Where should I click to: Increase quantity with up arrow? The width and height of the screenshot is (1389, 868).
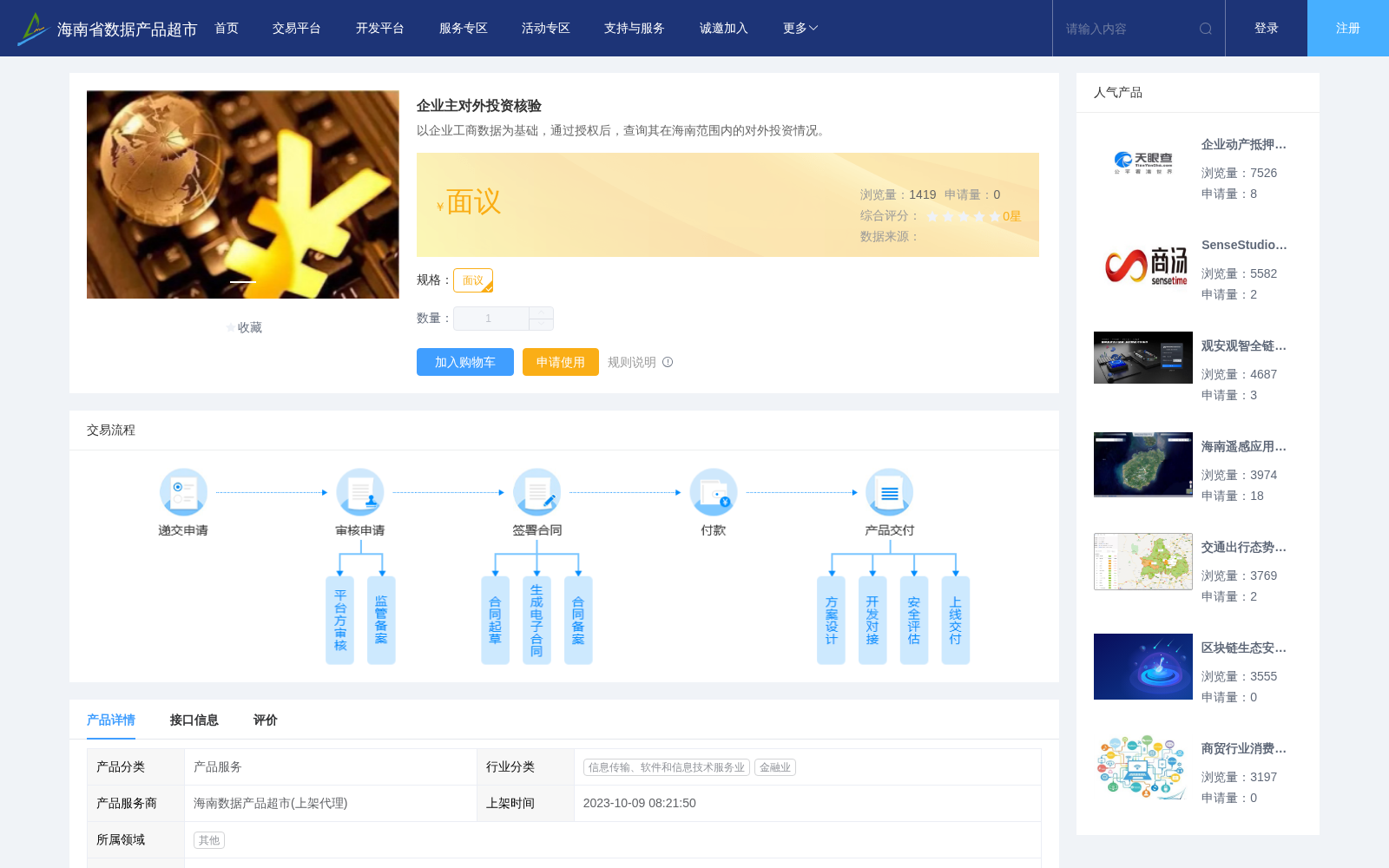[x=542, y=312]
